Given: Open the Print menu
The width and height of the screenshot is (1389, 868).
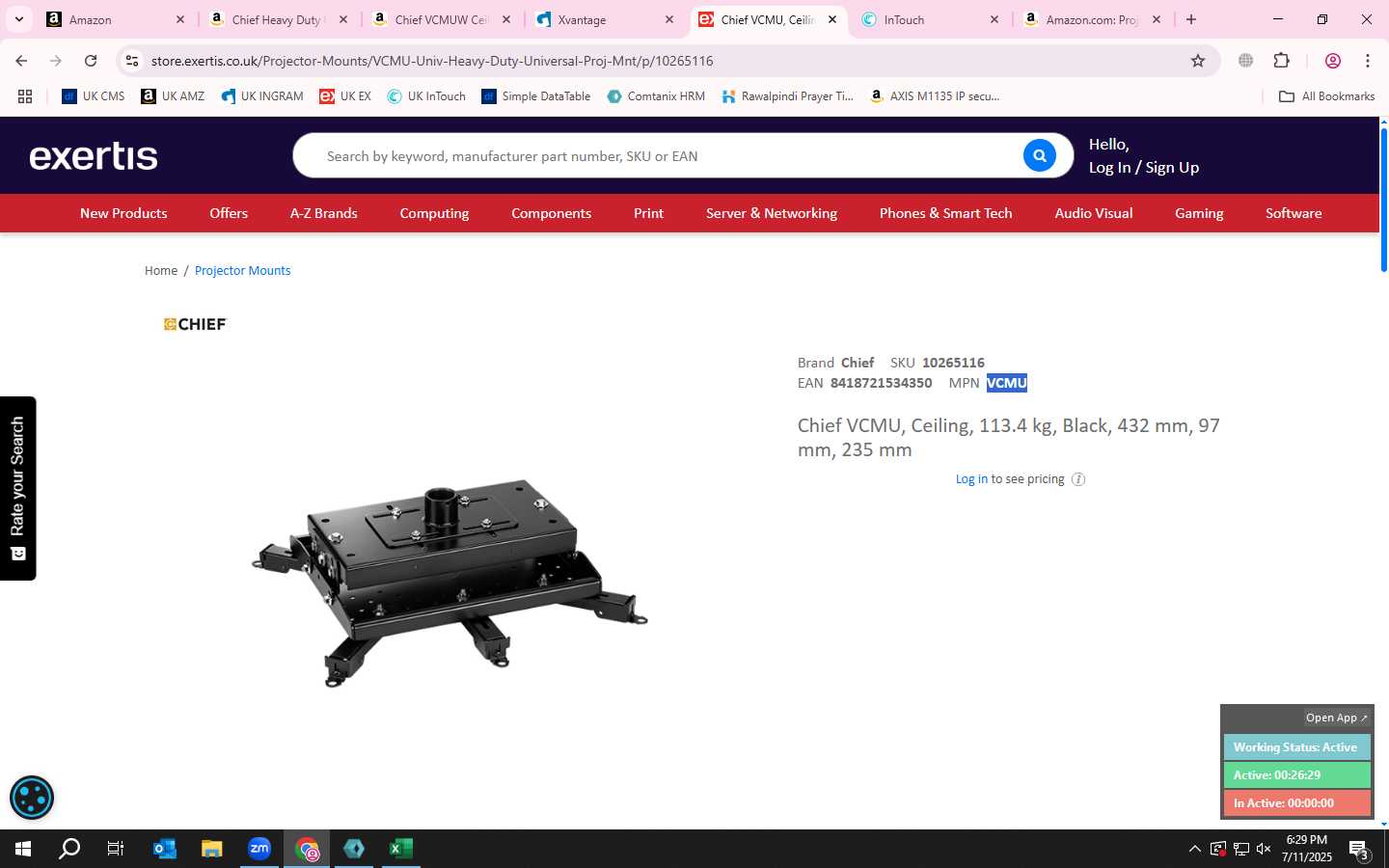Looking at the screenshot, I should click(648, 213).
